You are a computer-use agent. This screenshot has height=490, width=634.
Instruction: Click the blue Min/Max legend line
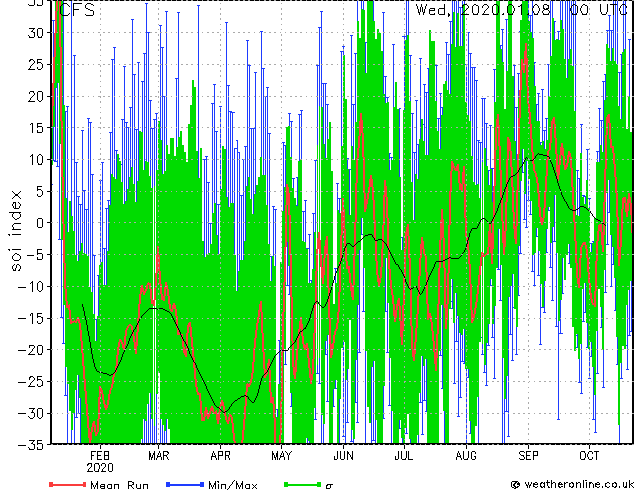[x=185, y=484]
